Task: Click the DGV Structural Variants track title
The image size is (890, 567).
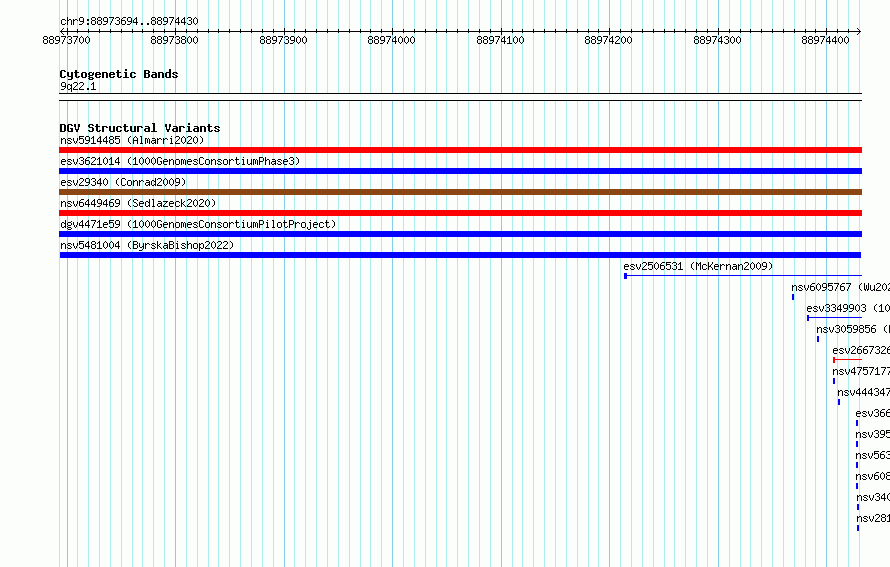Action: coord(140,128)
